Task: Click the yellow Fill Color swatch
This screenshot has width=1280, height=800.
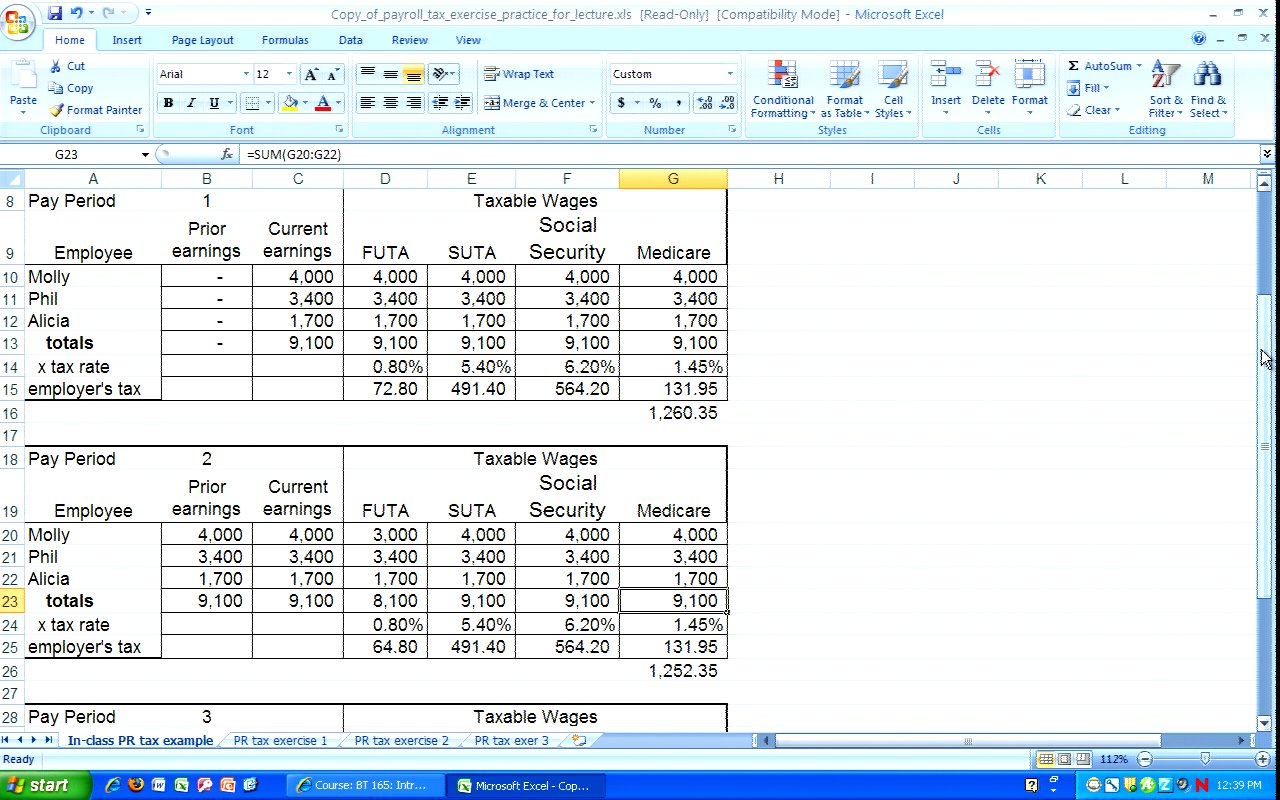Action: pyautogui.click(x=290, y=103)
